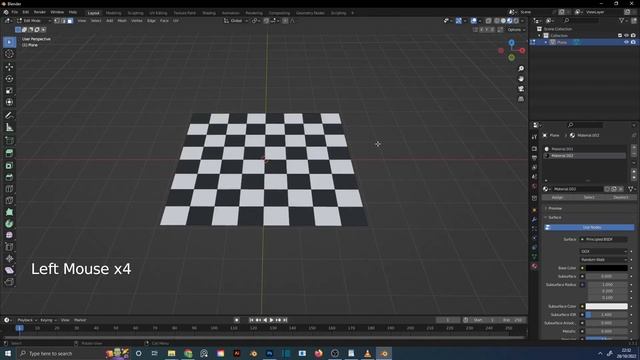Select the Spin tool

[x=9, y=224]
